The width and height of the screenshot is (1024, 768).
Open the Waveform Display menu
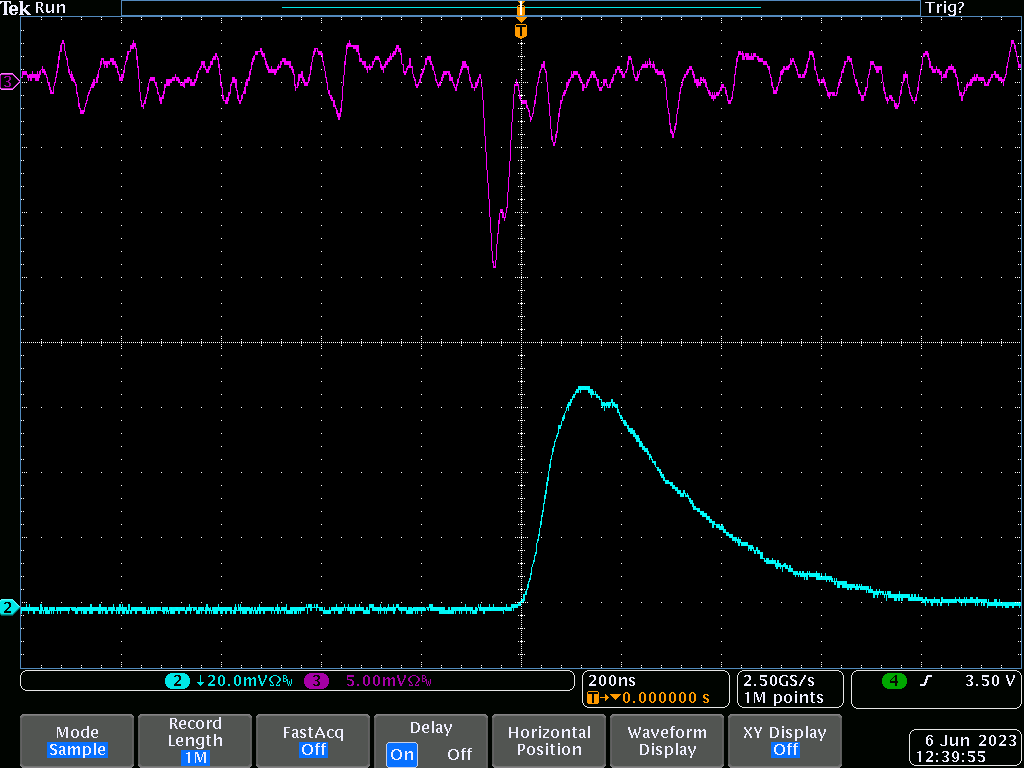pos(667,741)
